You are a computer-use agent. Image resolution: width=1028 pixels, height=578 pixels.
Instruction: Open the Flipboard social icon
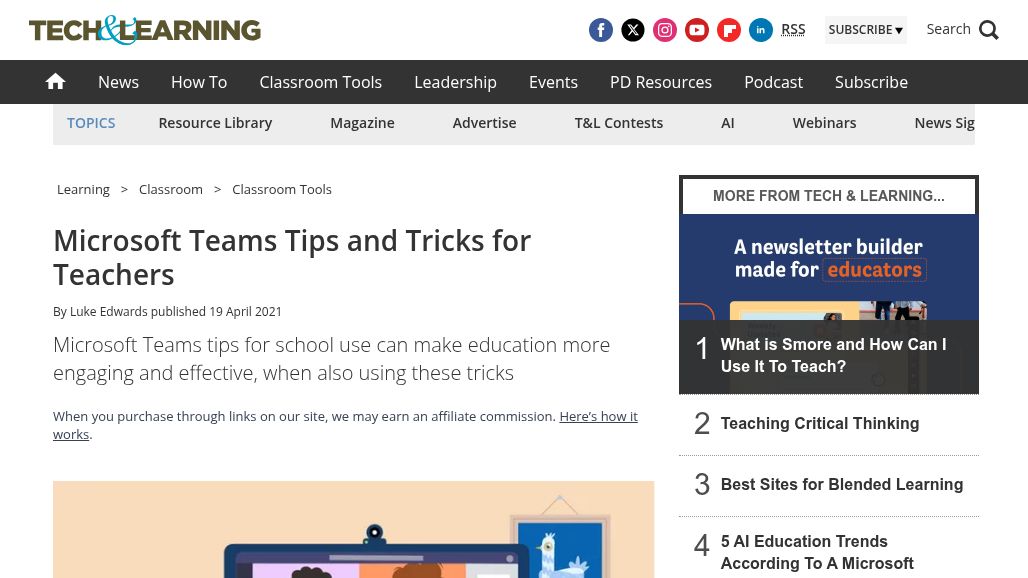729,30
